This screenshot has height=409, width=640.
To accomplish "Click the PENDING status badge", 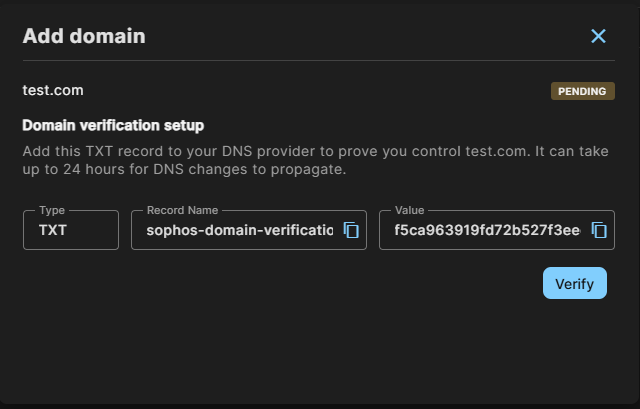I will tap(582, 91).
